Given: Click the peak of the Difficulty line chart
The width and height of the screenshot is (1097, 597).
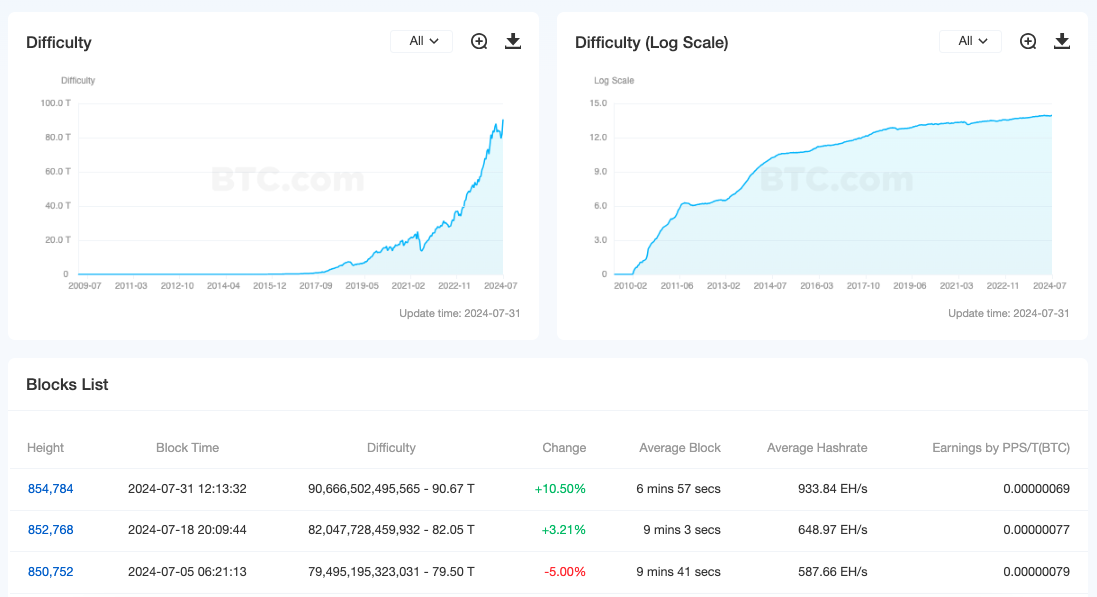Looking at the screenshot, I should pyautogui.click(x=503, y=120).
